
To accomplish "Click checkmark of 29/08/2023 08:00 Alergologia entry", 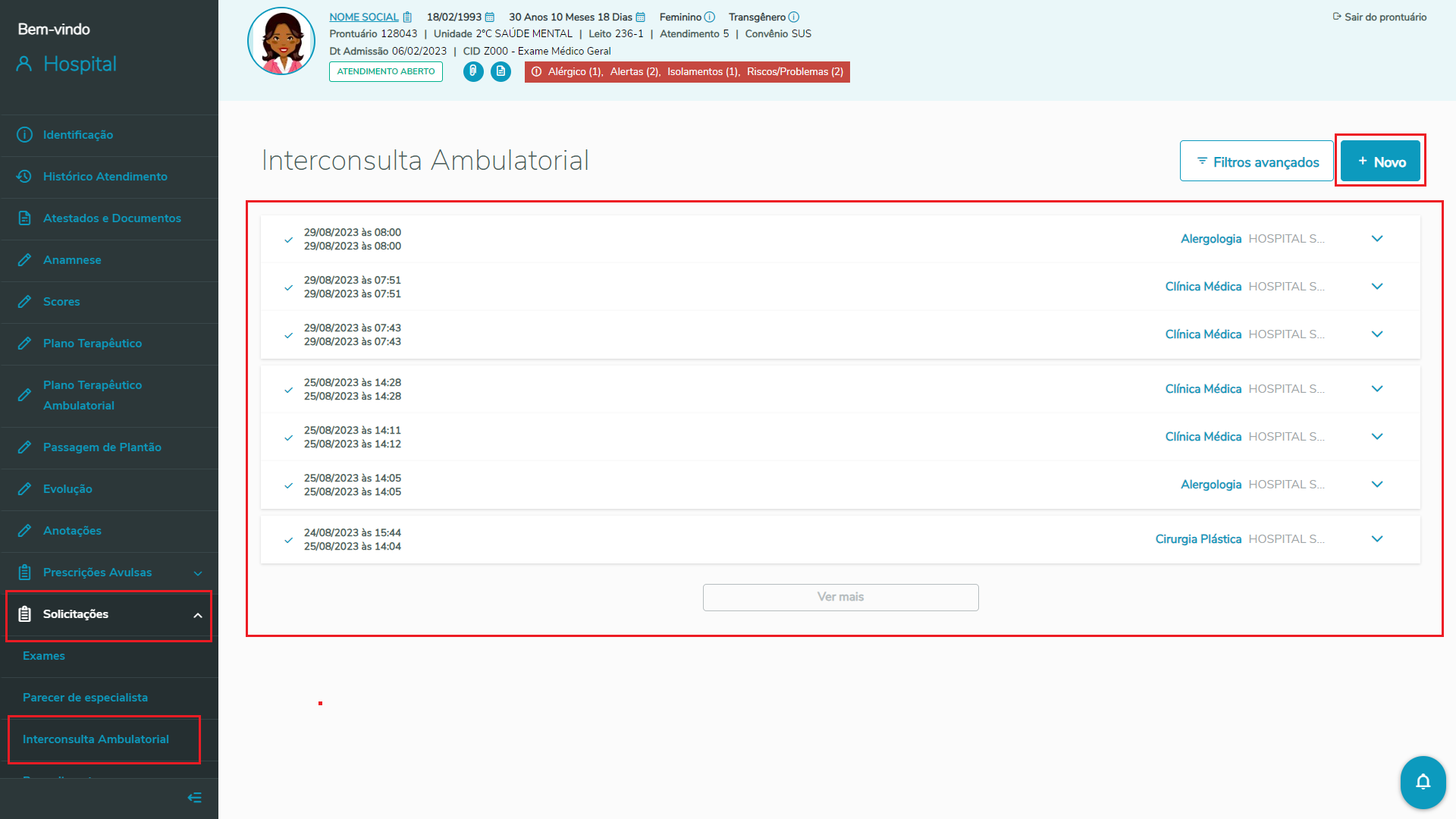I will (x=288, y=240).
